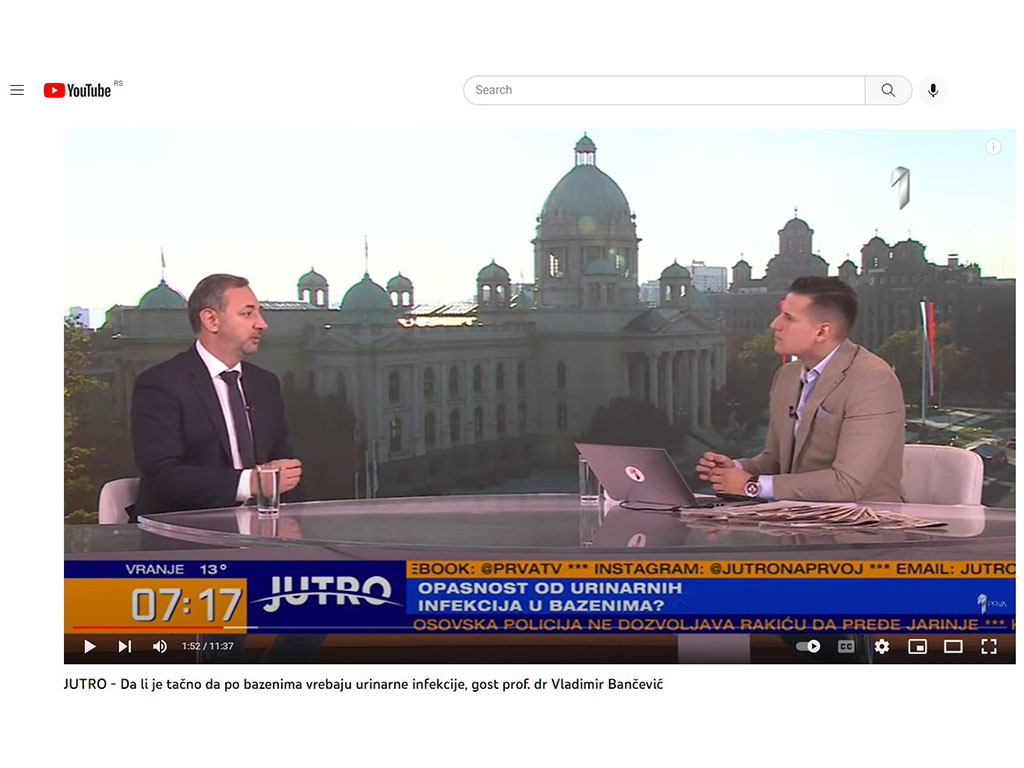This screenshot has width=1024, height=768.
Task: Open the video info card icon
Action: pyautogui.click(x=993, y=147)
